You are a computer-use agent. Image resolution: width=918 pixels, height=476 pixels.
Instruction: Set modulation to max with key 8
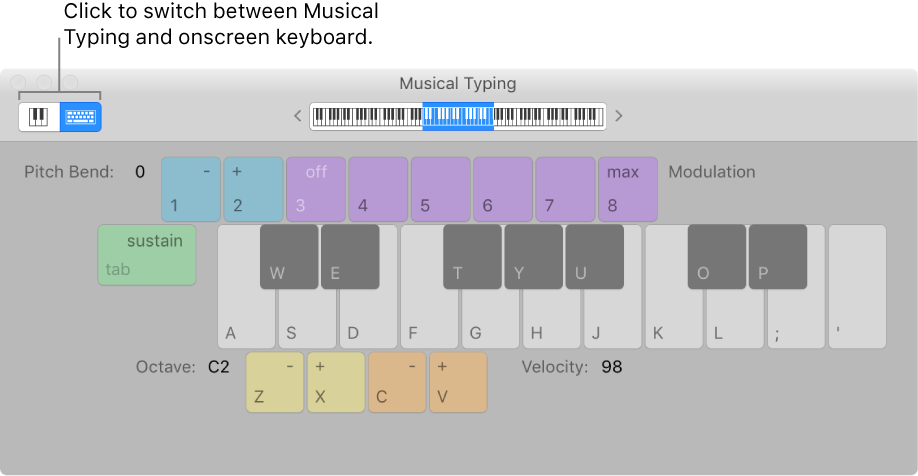[x=628, y=189]
